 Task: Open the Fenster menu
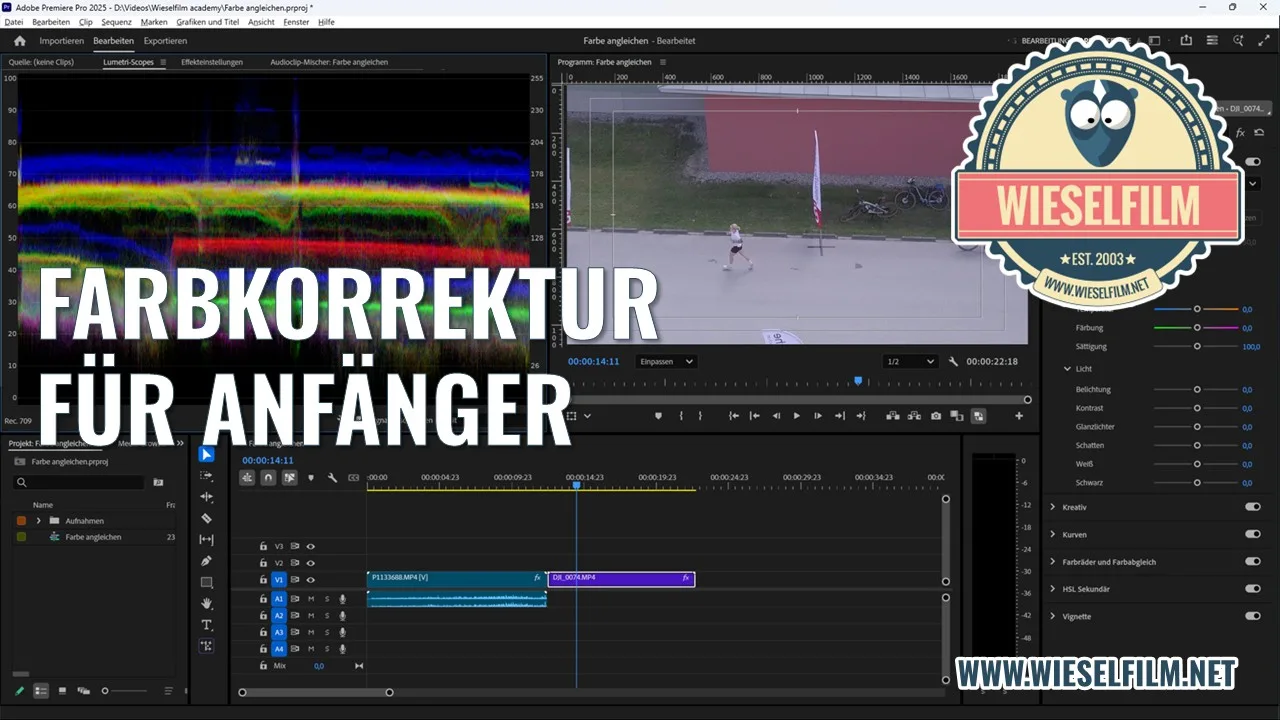(x=296, y=21)
